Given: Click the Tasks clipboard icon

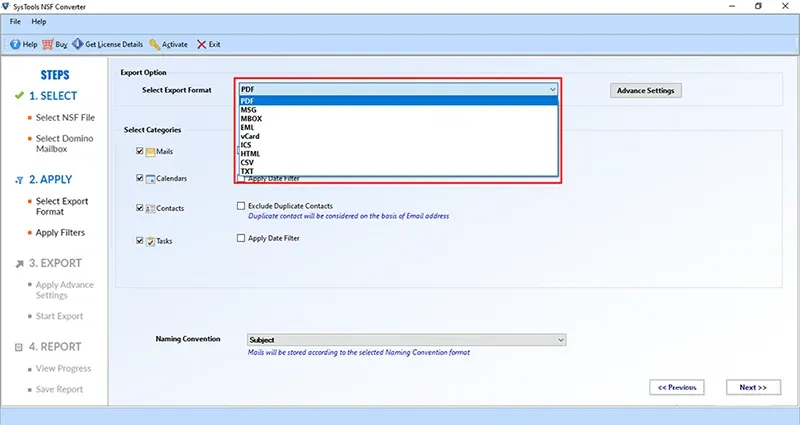Looking at the screenshot, I should 151,241.
